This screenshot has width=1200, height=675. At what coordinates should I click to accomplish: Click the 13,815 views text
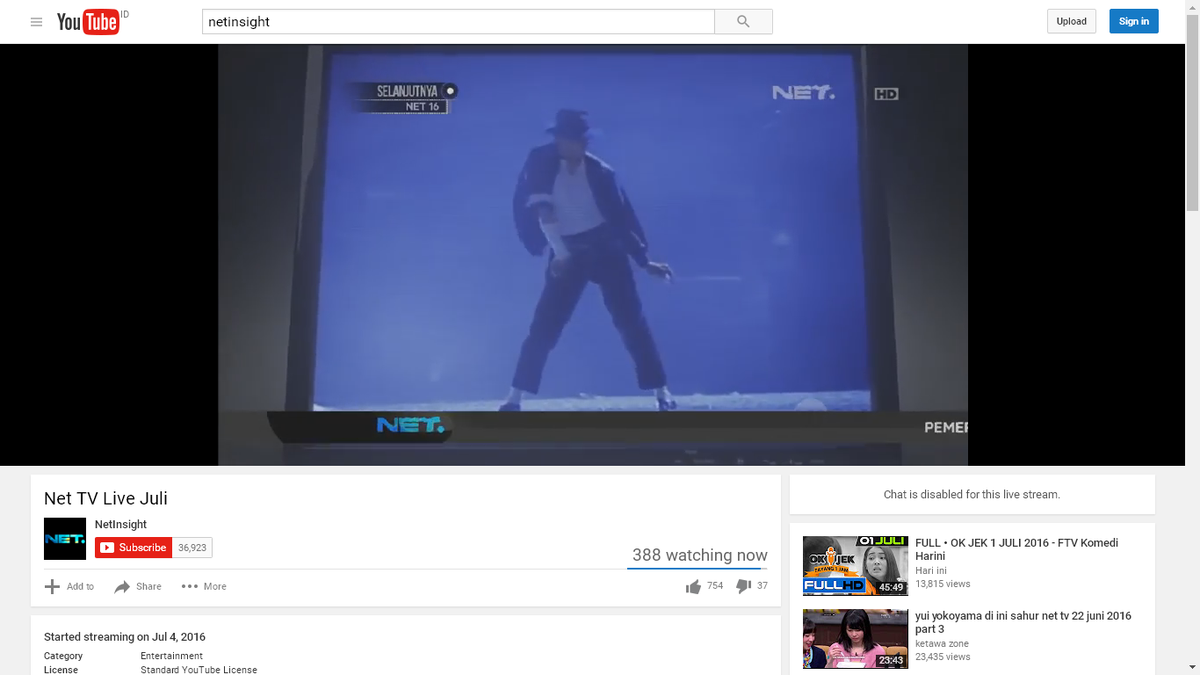[943, 584]
